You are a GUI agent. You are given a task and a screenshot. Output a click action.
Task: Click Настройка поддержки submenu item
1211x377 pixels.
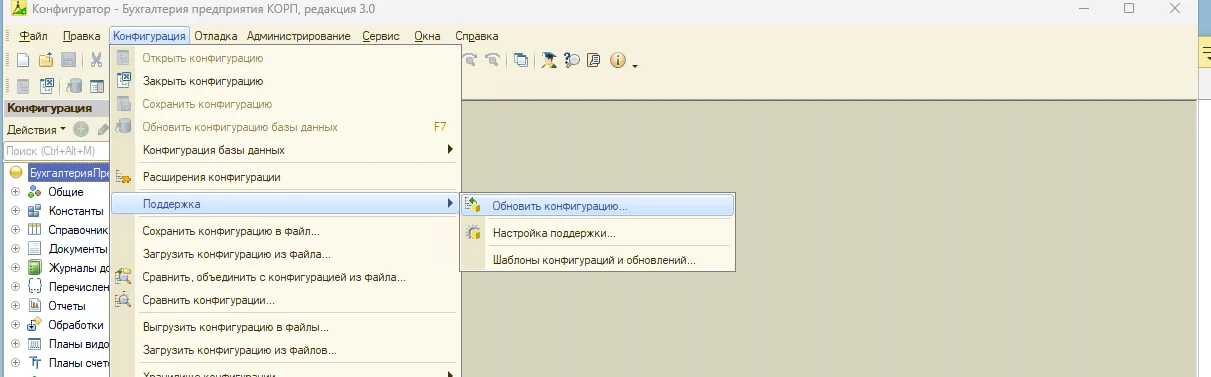(x=597, y=233)
